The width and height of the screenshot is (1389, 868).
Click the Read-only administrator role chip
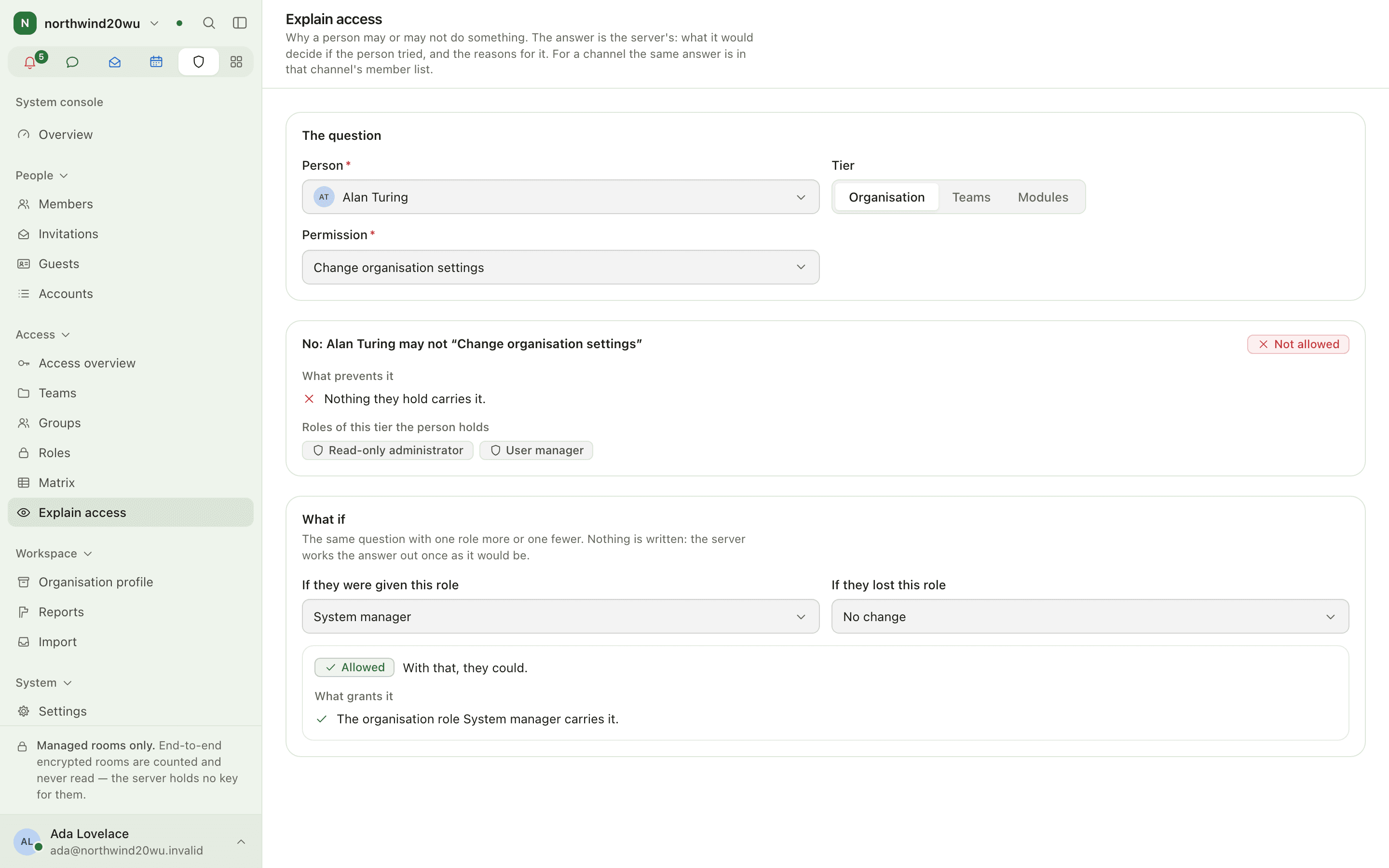point(387,450)
